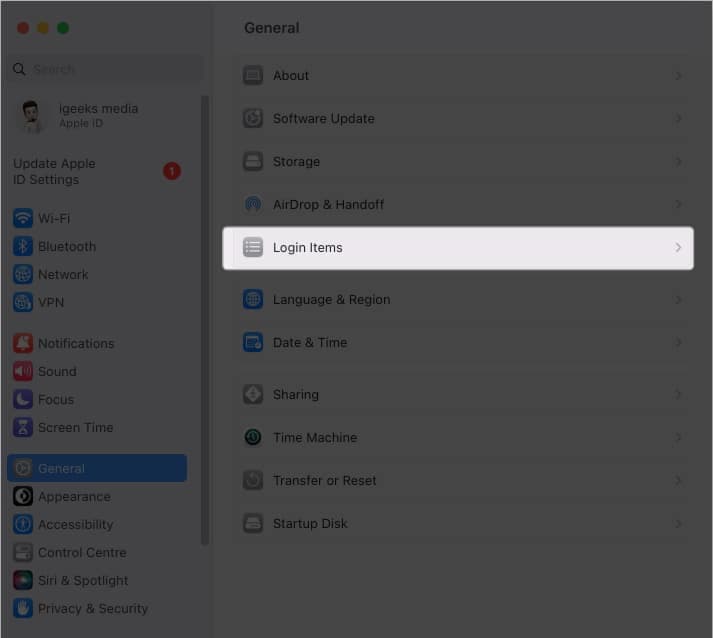
Task: Click the Sharing icon in General pane
Action: click(x=253, y=394)
